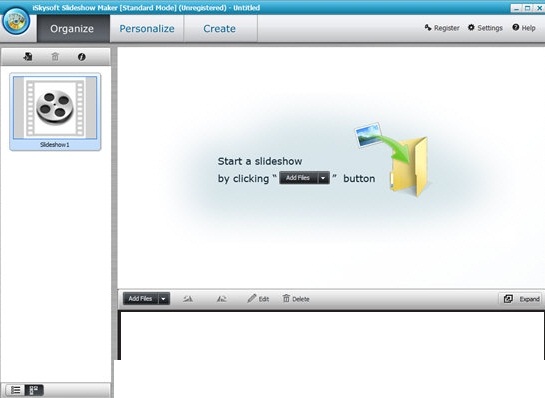Open the slideshow info icon
Screen dimensions: 545x398
pos(82,57)
